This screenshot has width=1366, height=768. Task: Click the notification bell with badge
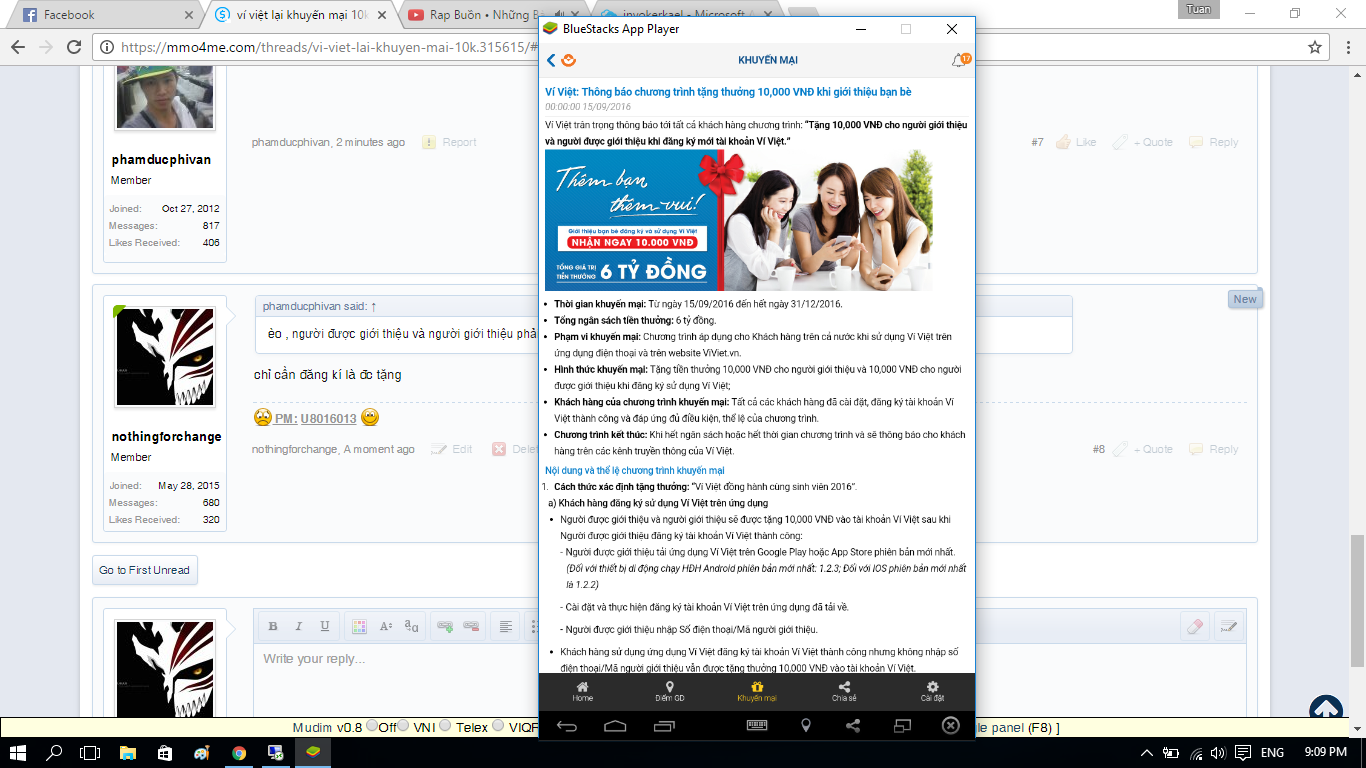click(x=959, y=61)
